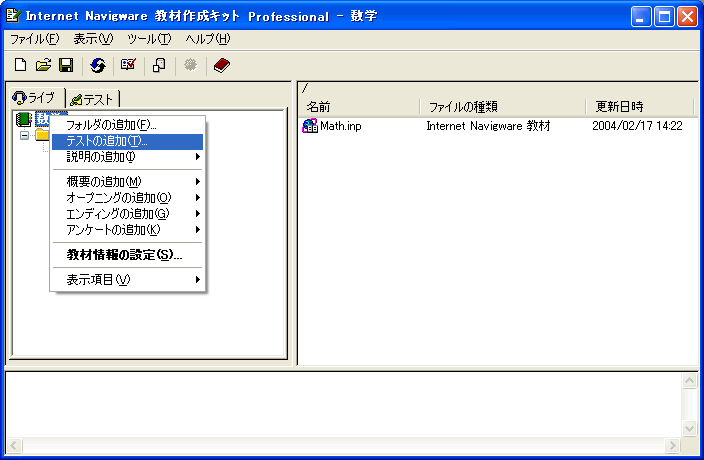The height and width of the screenshot is (460, 704).
Task: Maximize the Navigware window
Action: [x=664, y=17]
